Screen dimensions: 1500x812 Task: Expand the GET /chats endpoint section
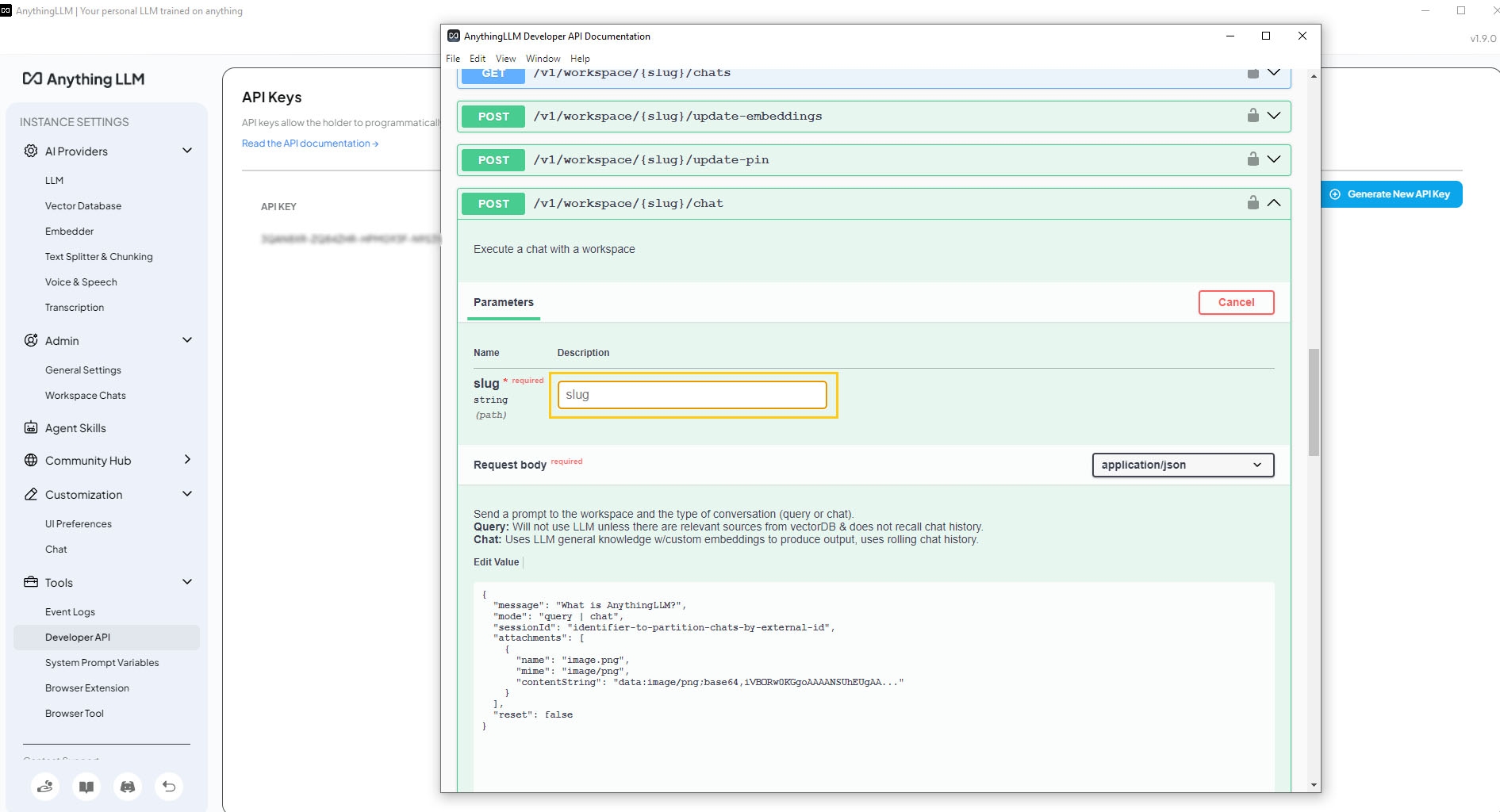1274,72
